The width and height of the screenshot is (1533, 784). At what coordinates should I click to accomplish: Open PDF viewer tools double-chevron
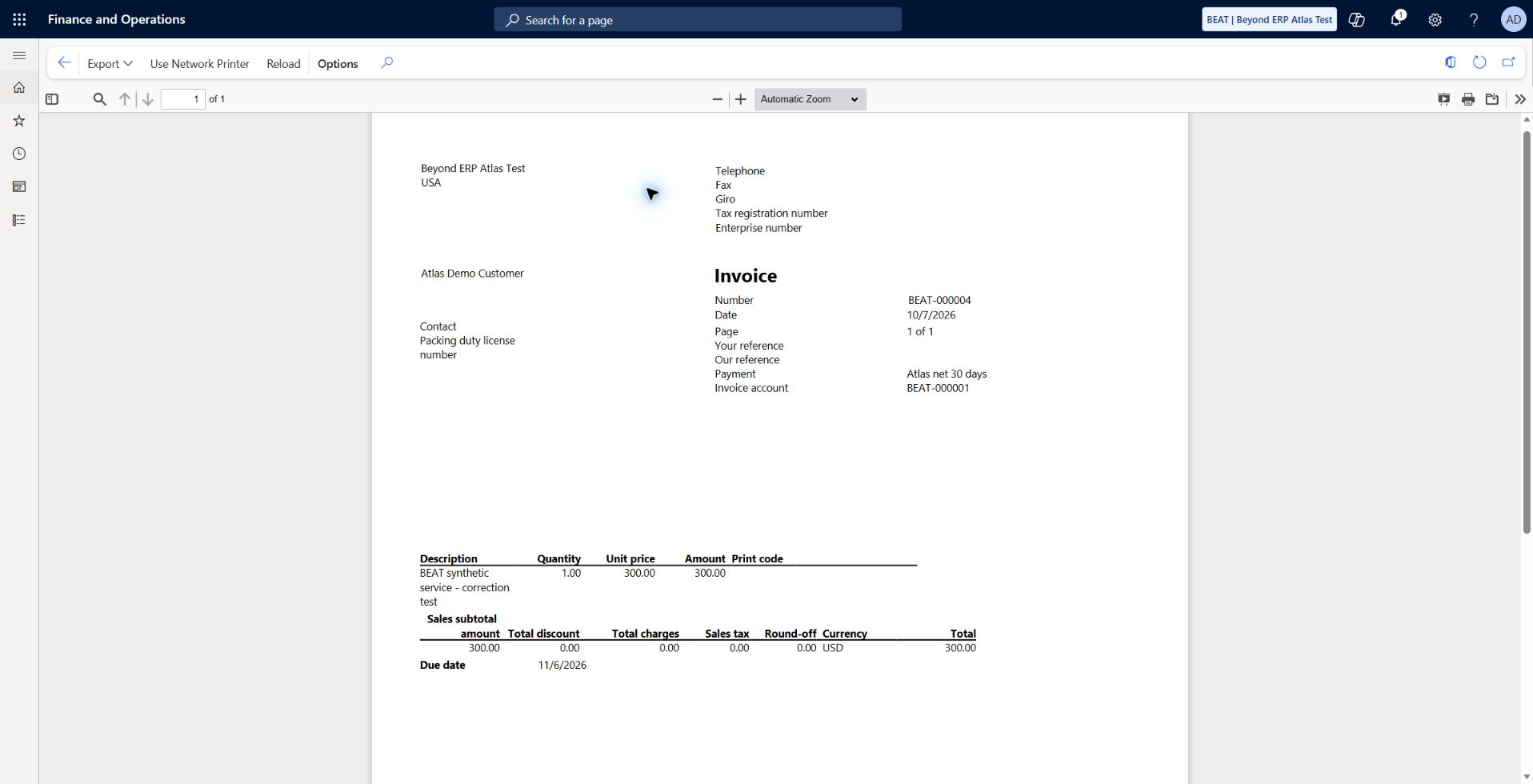click(x=1520, y=99)
